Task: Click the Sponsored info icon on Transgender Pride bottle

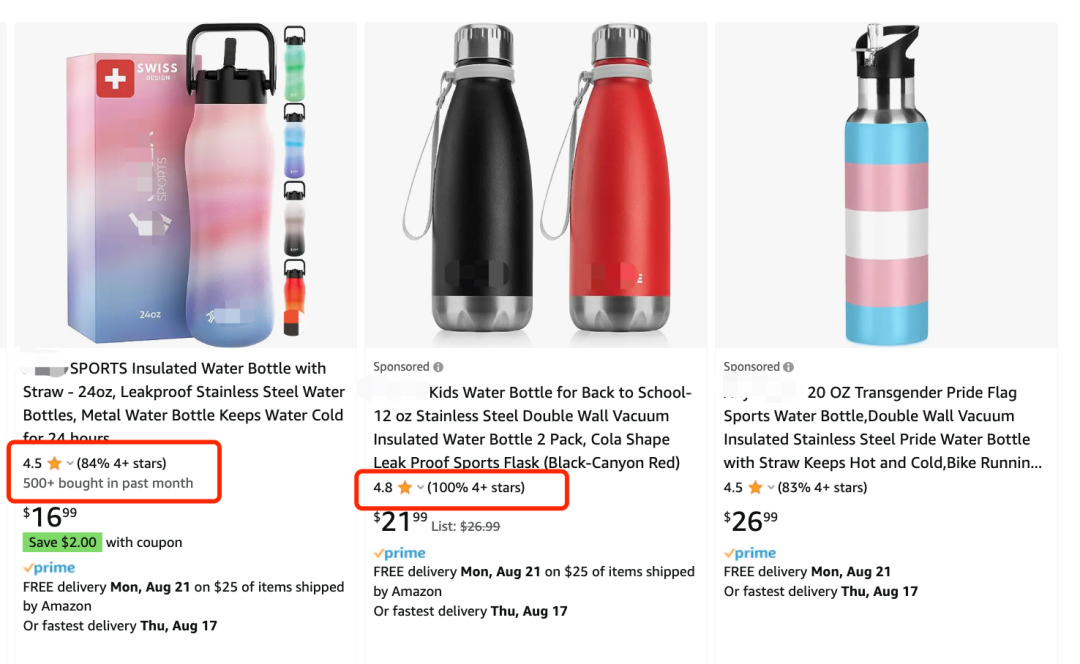Action: [x=789, y=367]
